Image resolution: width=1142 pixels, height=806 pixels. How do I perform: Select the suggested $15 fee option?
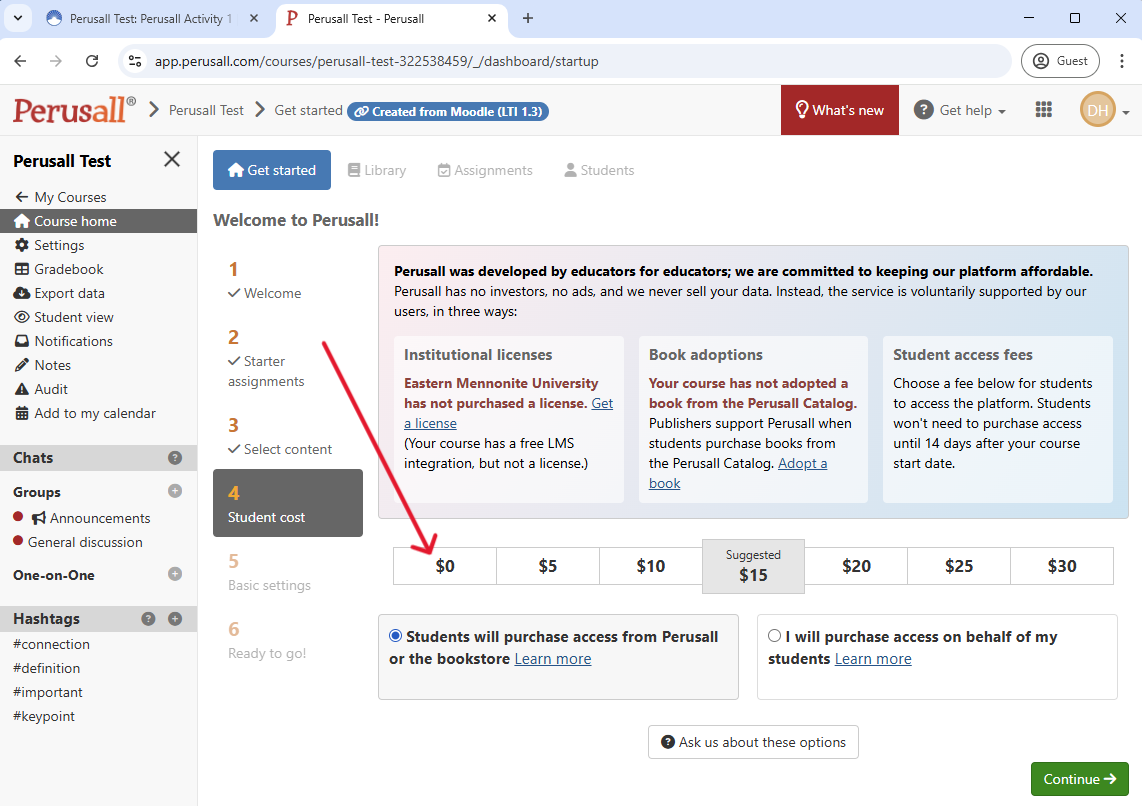click(753, 566)
